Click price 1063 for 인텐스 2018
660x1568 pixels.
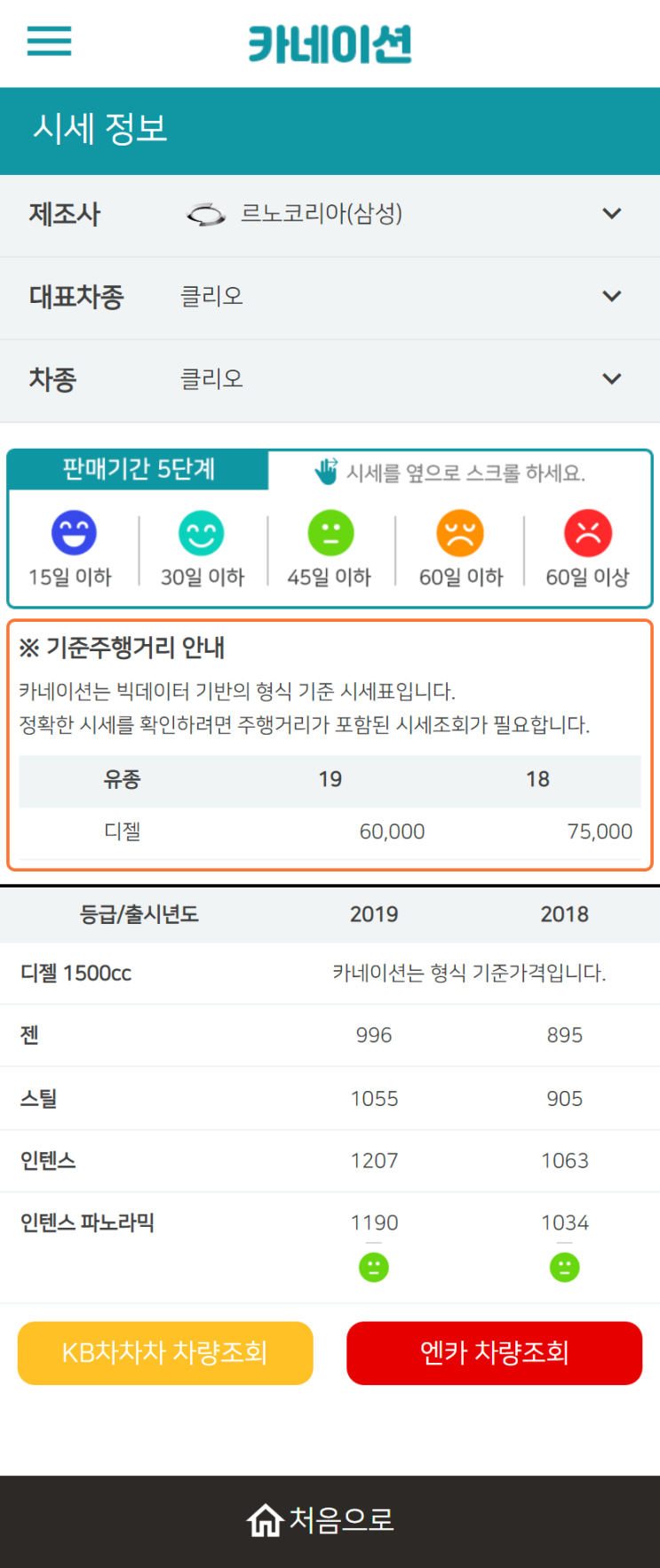coord(565,1160)
